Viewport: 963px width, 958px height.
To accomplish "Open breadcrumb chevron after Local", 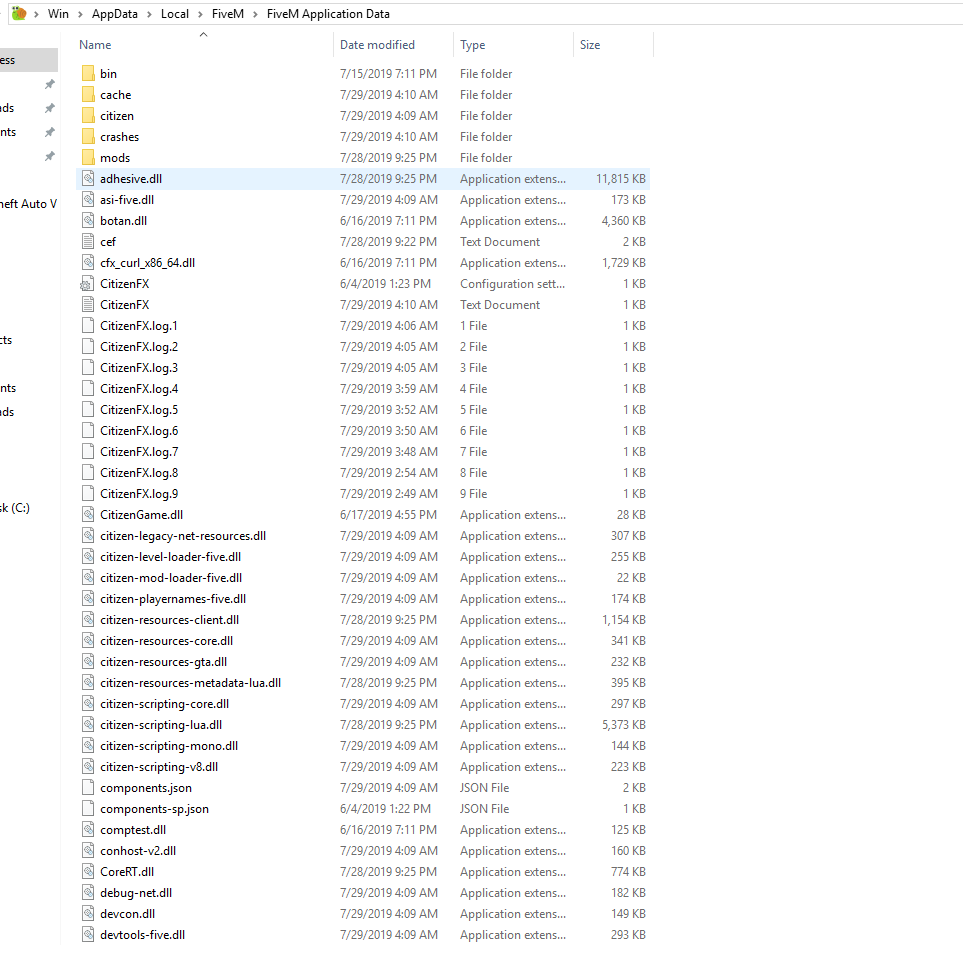I will click(x=200, y=14).
